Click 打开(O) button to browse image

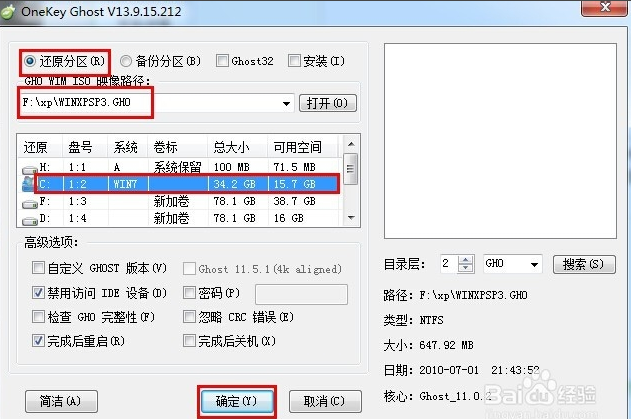328,103
